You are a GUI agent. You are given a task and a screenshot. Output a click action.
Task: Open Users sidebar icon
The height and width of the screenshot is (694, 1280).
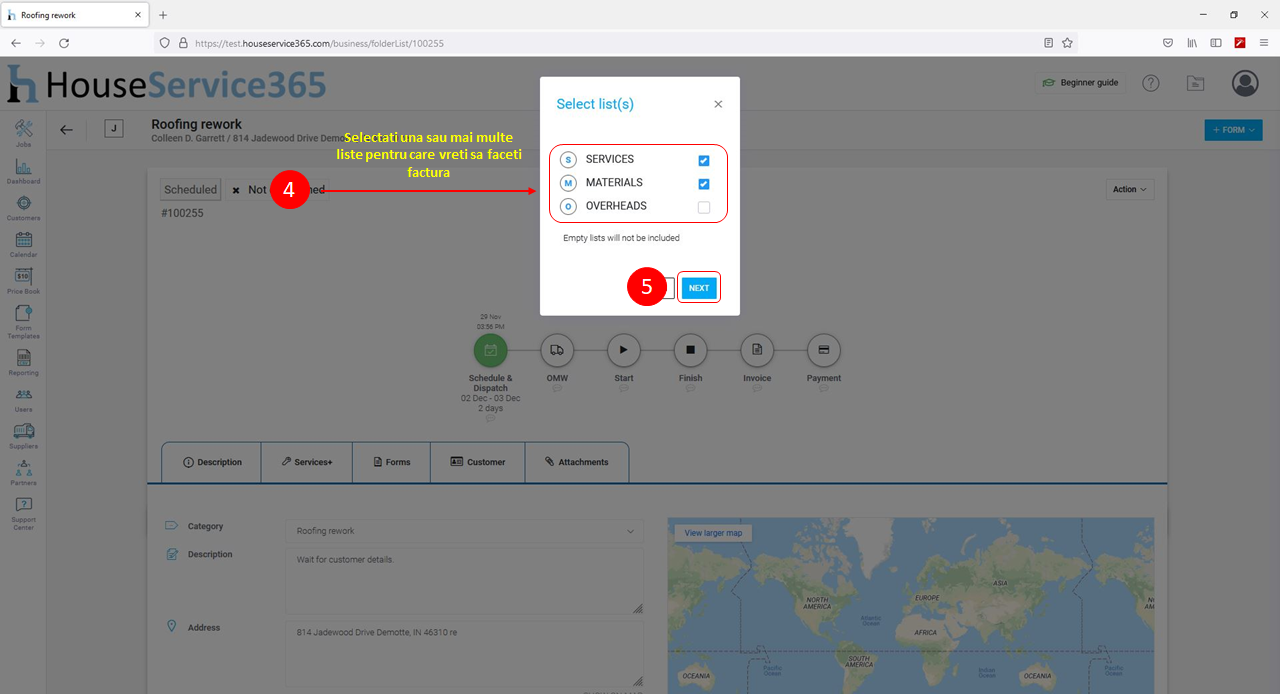24,399
